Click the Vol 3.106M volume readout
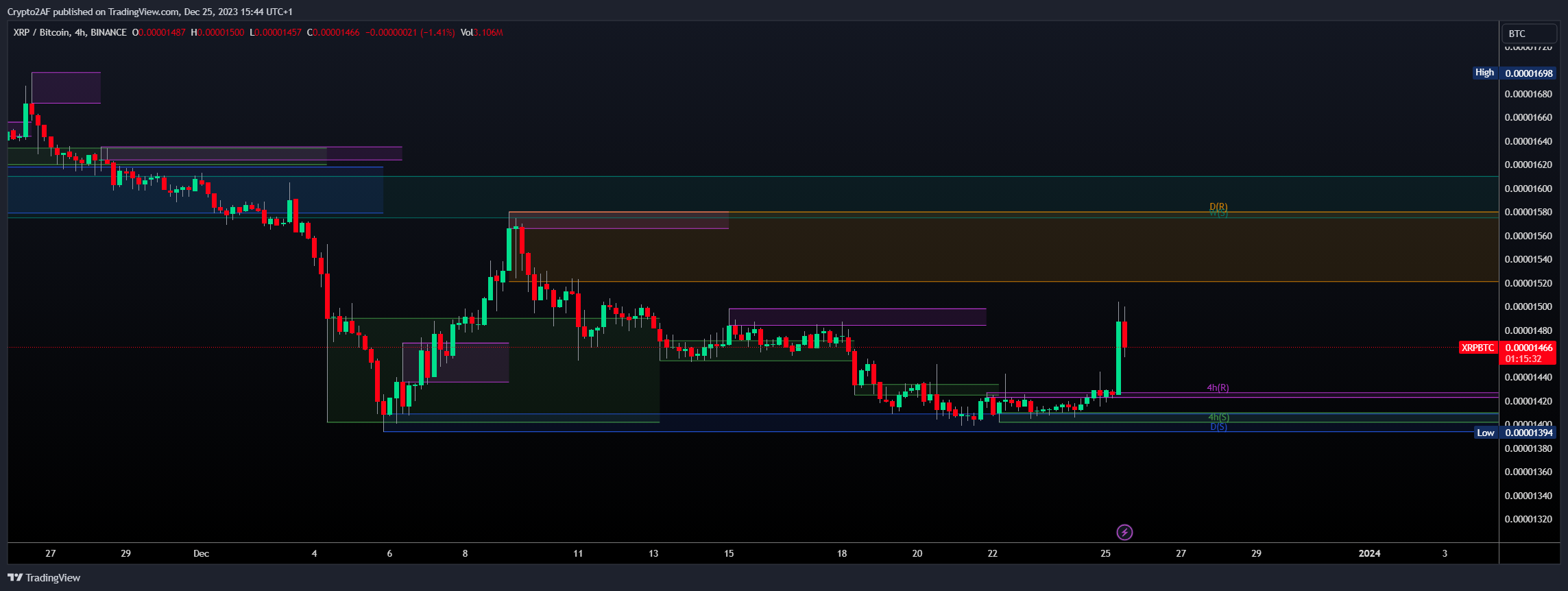Screen dimensions: 1568x591 482,32
